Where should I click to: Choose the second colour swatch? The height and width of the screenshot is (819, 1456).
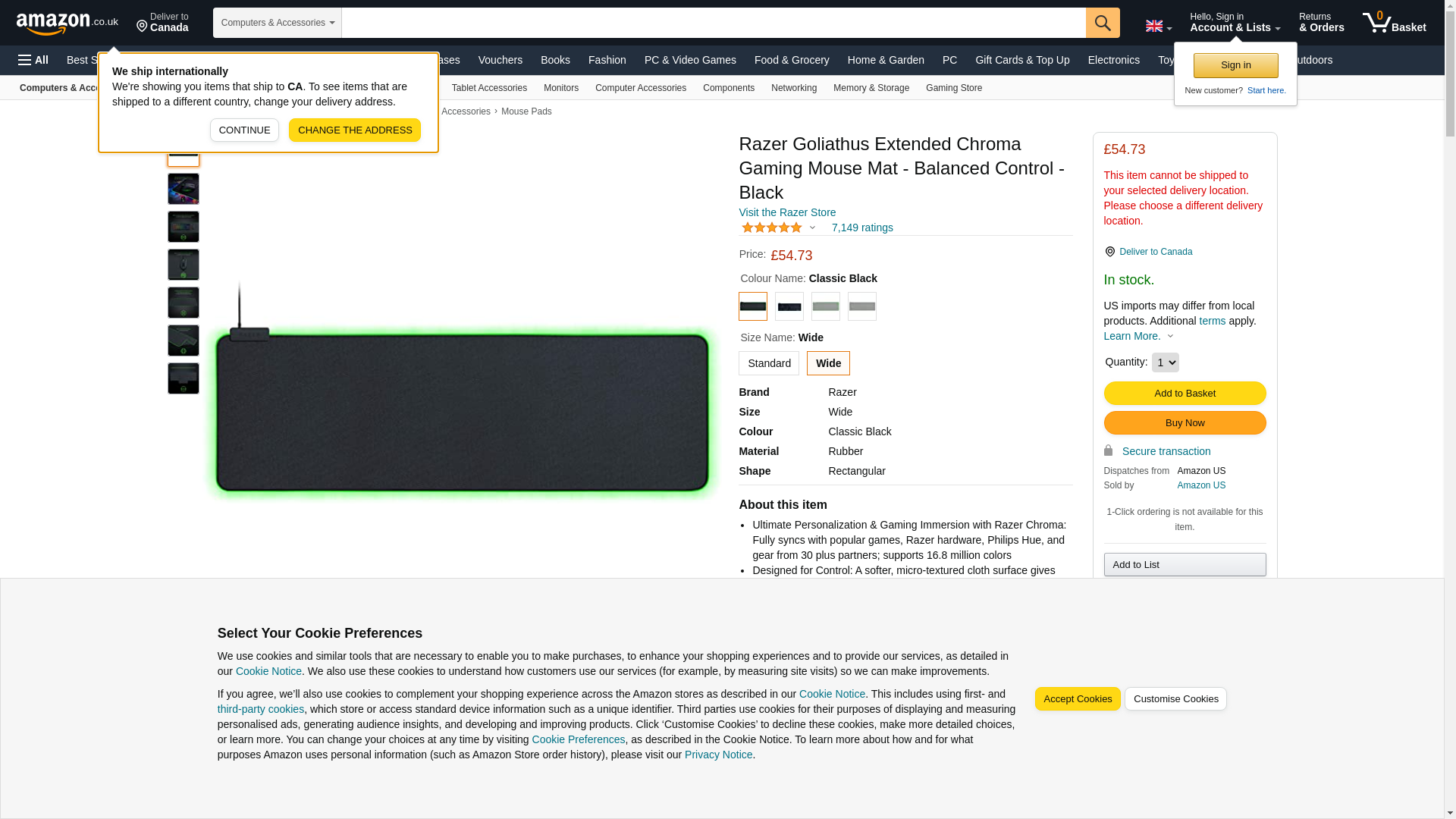789,306
